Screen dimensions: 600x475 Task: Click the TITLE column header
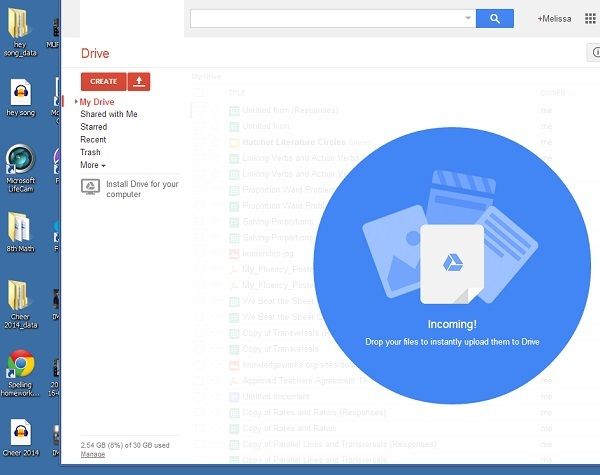pyautogui.click(x=236, y=93)
